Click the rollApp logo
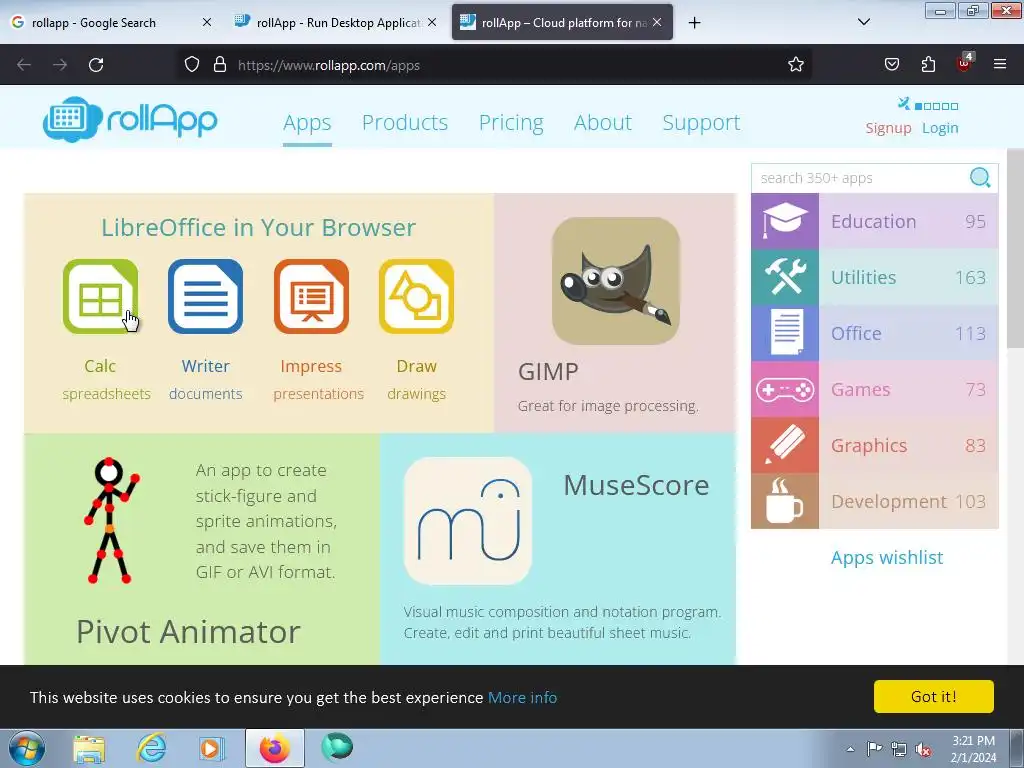Image resolution: width=1024 pixels, height=768 pixels. point(130,120)
